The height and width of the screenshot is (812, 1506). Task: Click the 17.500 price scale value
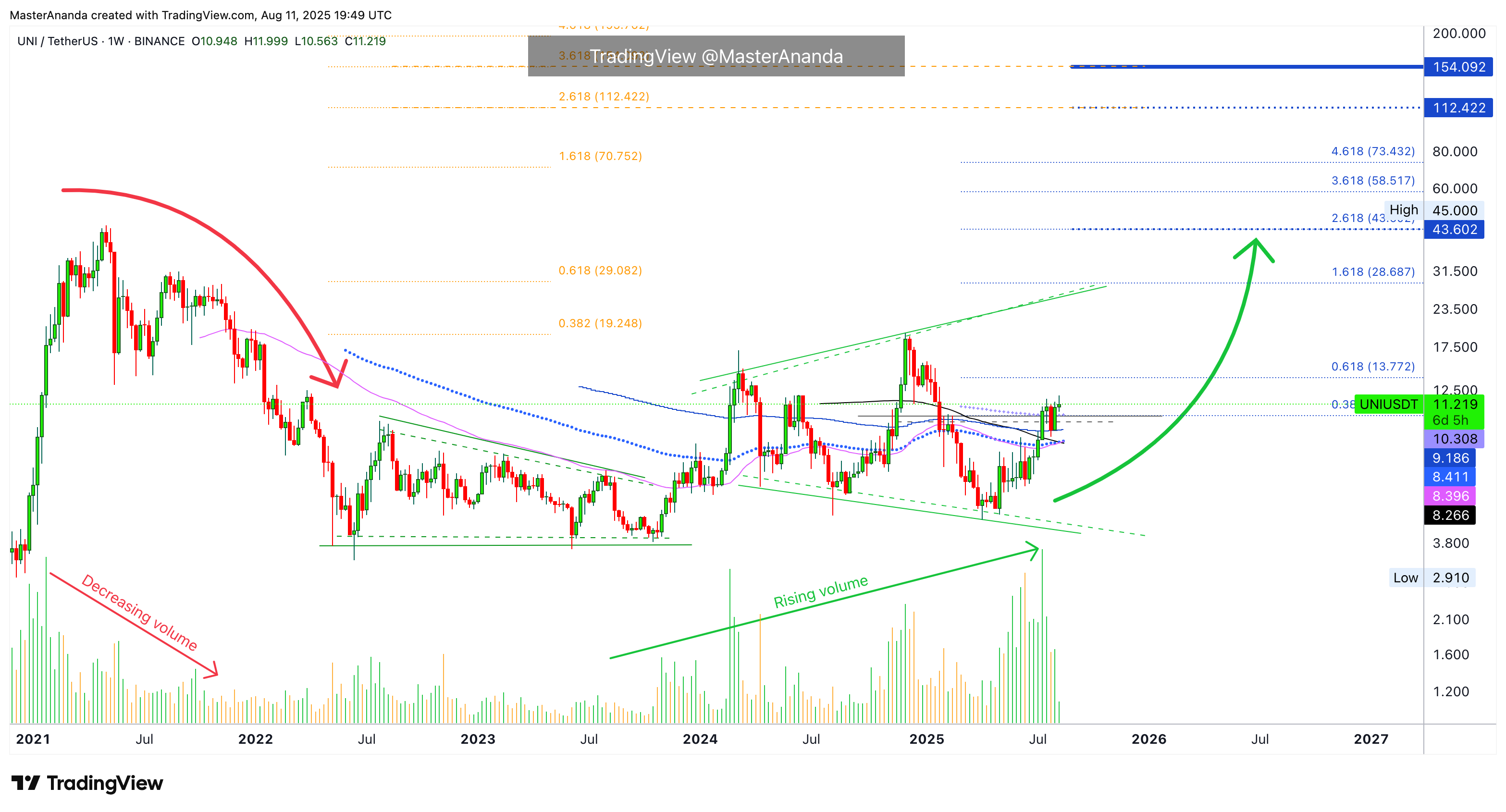(x=1455, y=347)
